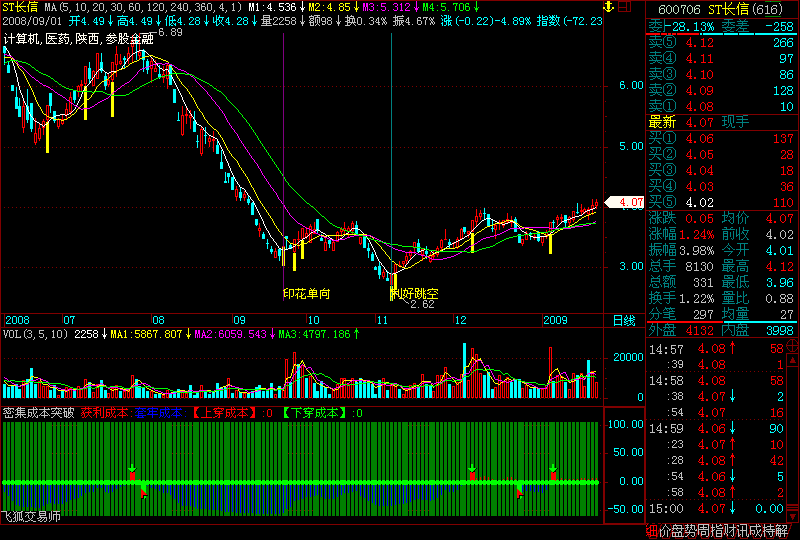Click the 内盘 3998 value

tap(780, 330)
